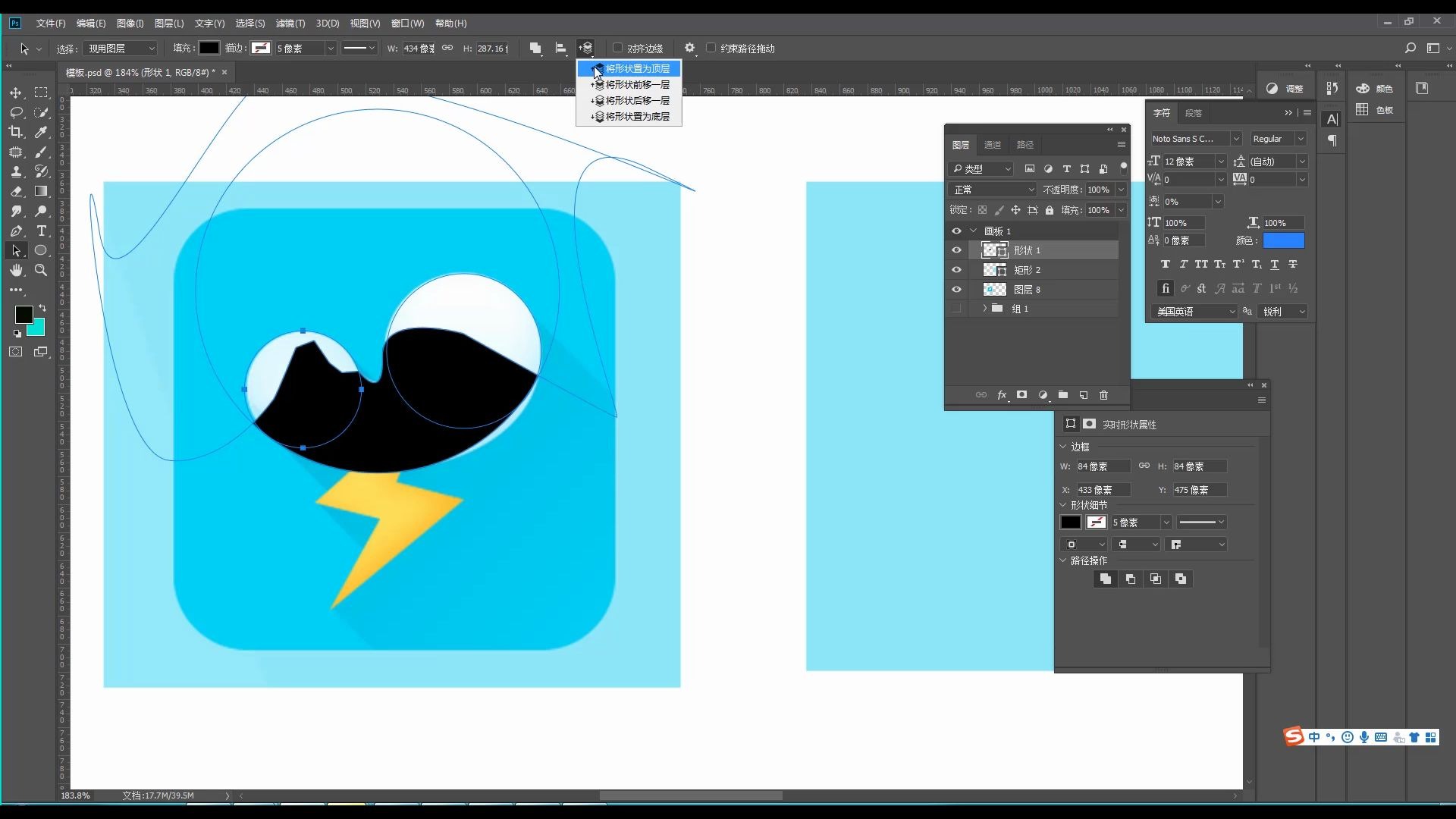The height and width of the screenshot is (819, 1456).
Task: Open the layer fx styles button
Action: (x=1002, y=395)
